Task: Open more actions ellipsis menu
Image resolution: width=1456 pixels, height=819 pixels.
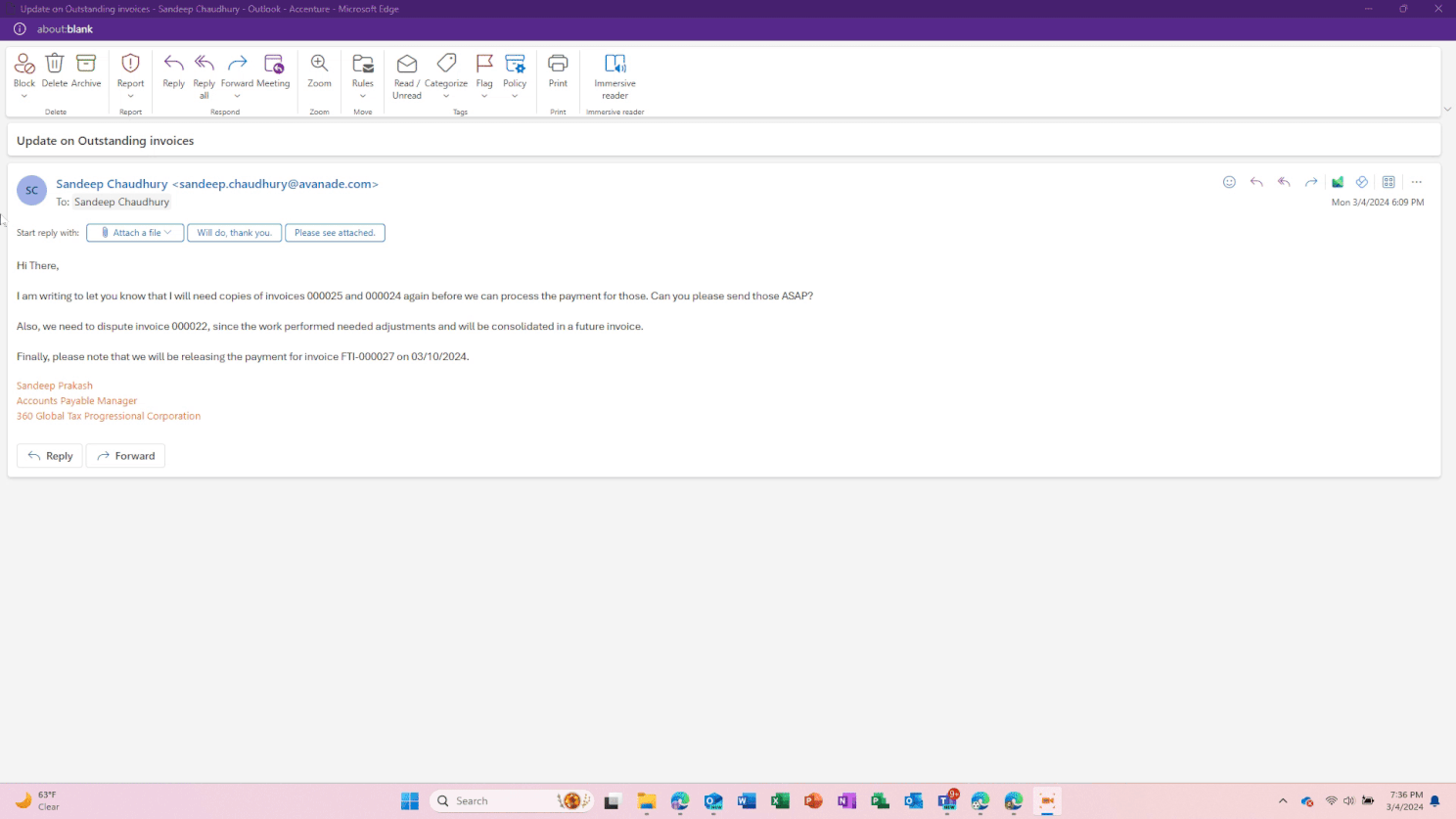Action: pos(1416,182)
